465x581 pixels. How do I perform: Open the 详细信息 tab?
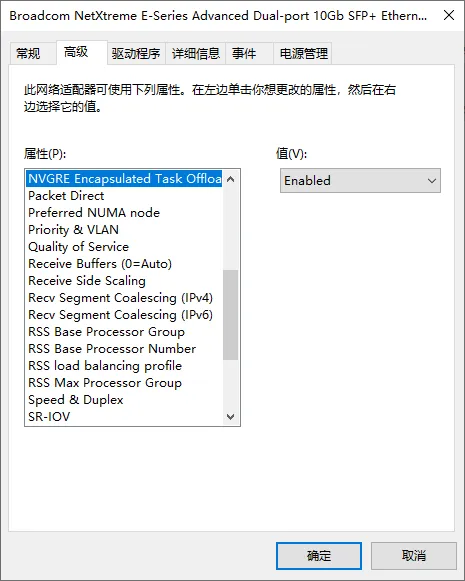[196, 54]
